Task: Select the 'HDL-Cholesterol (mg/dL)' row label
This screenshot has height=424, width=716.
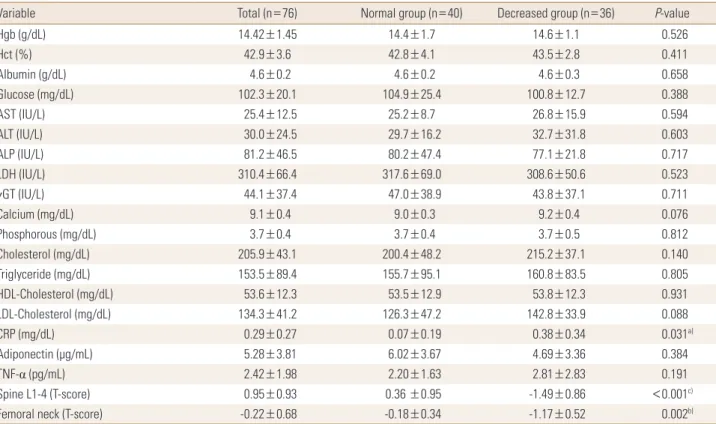Action: point(56,294)
